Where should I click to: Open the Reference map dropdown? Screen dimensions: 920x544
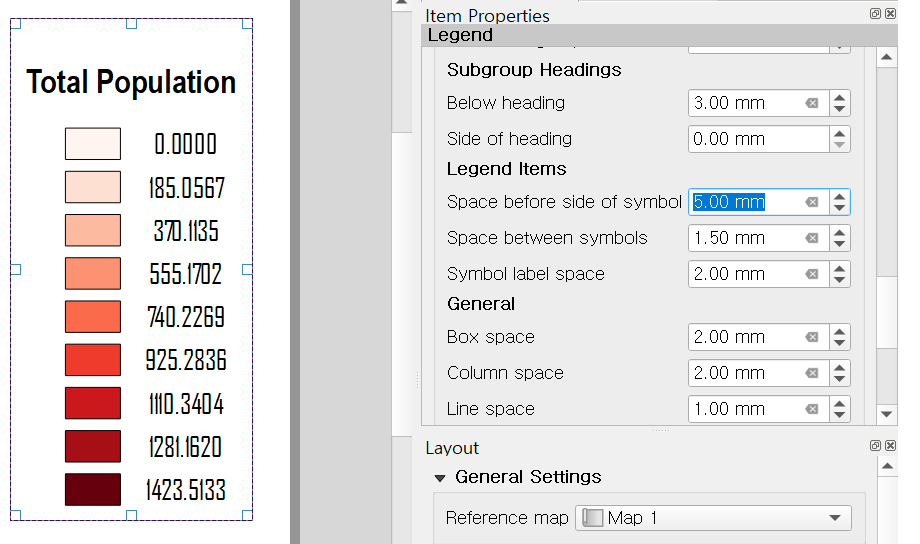pyautogui.click(x=713, y=518)
